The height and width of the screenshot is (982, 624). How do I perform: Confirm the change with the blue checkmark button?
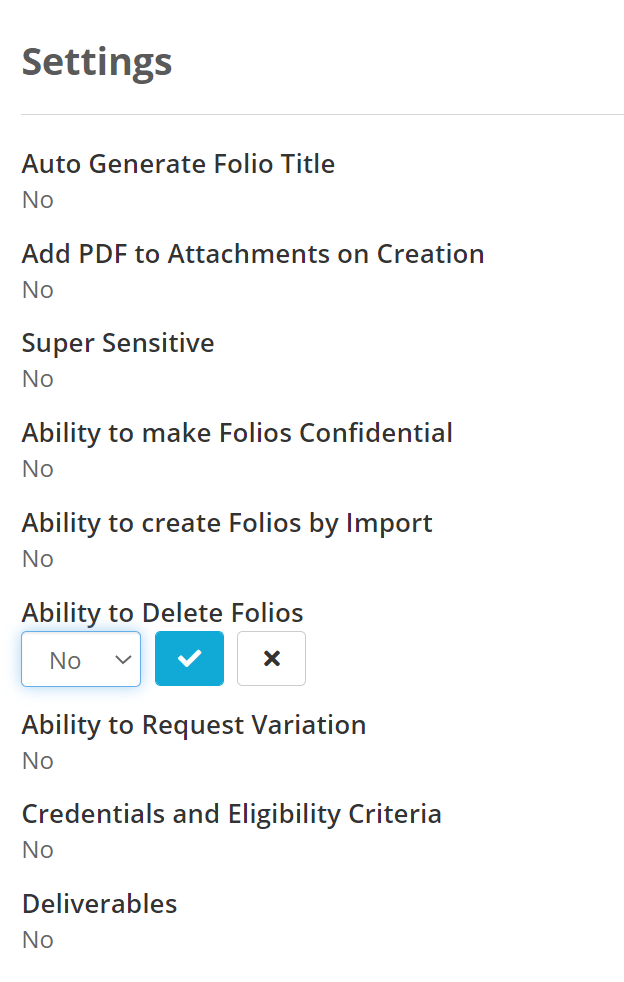pyautogui.click(x=189, y=658)
